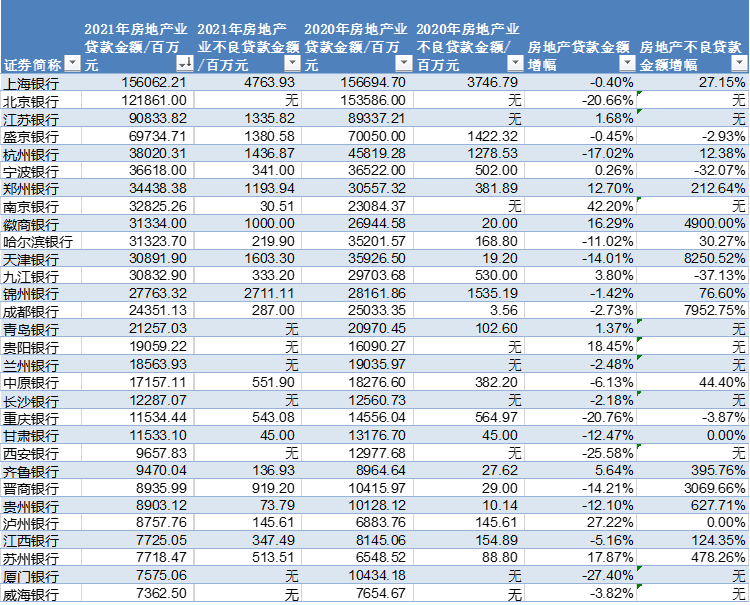Select the 锦州银行 cell
Image resolution: width=750 pixels, height=605 pixels.
42,293
